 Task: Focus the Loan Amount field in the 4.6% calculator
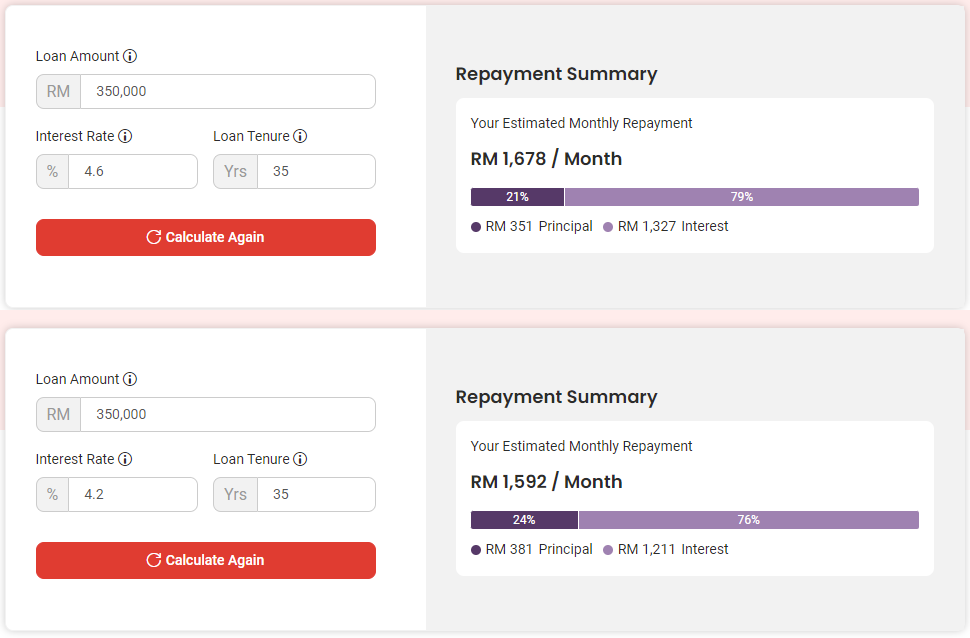coord(227,91)
